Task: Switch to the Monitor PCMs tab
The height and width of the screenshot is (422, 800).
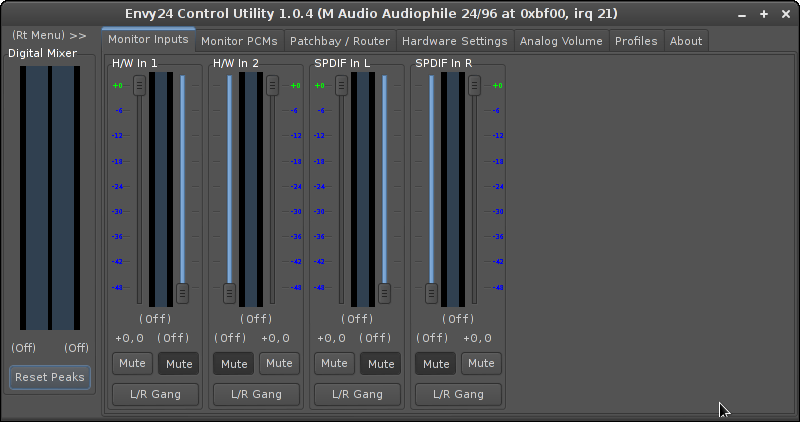Action: [x=239, y=41]
